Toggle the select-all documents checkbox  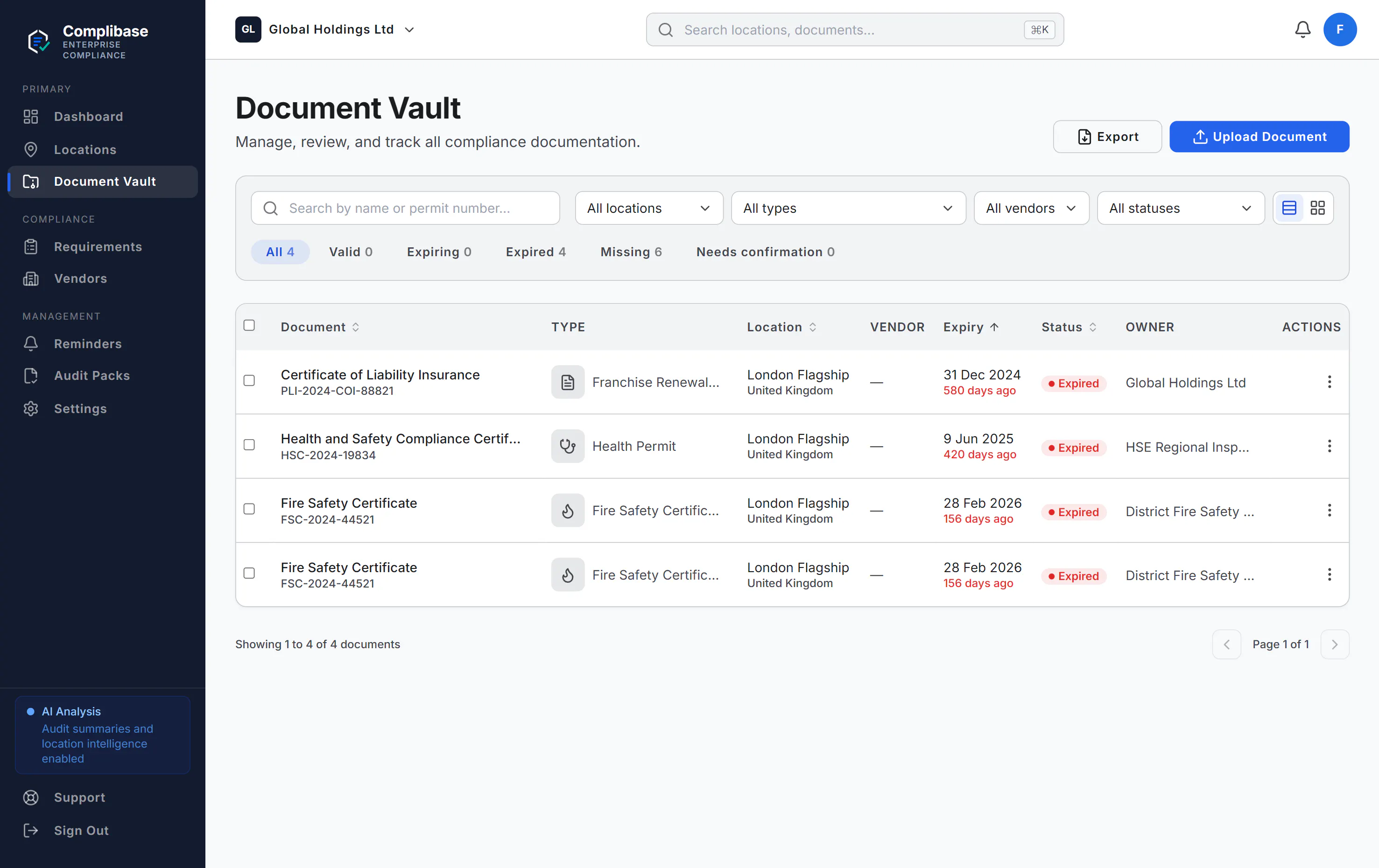click(249, 325)
